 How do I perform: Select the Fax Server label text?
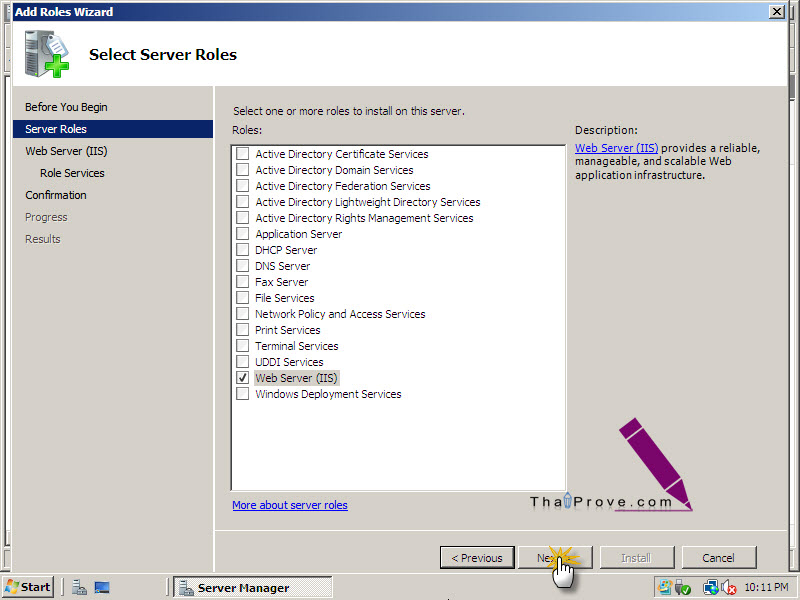point(282,282)
